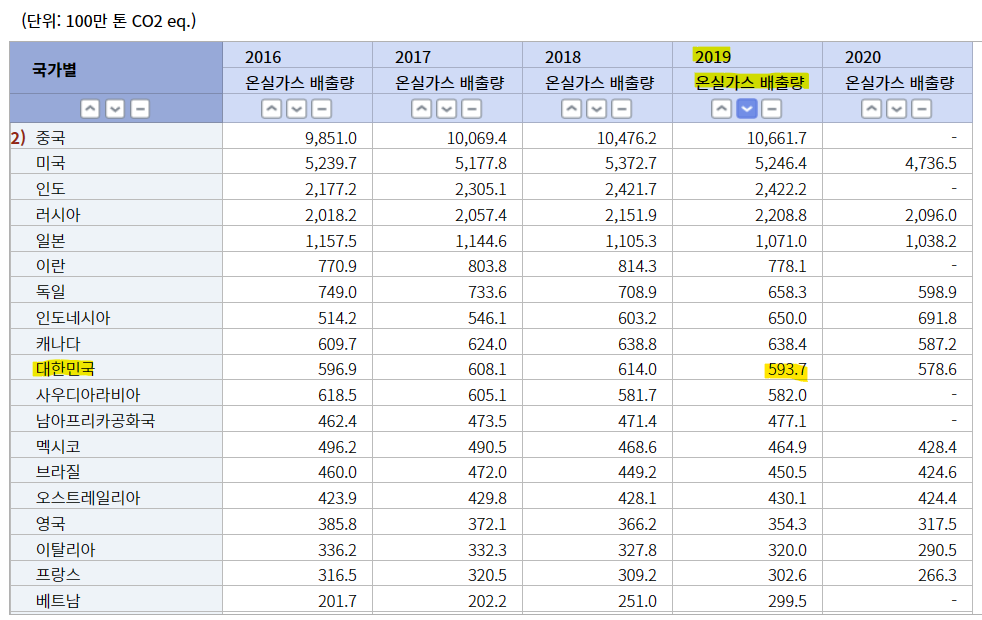Click the footnote marker 2) beside 중국
Screen dimensions: 982x620
tap(18, 138)
